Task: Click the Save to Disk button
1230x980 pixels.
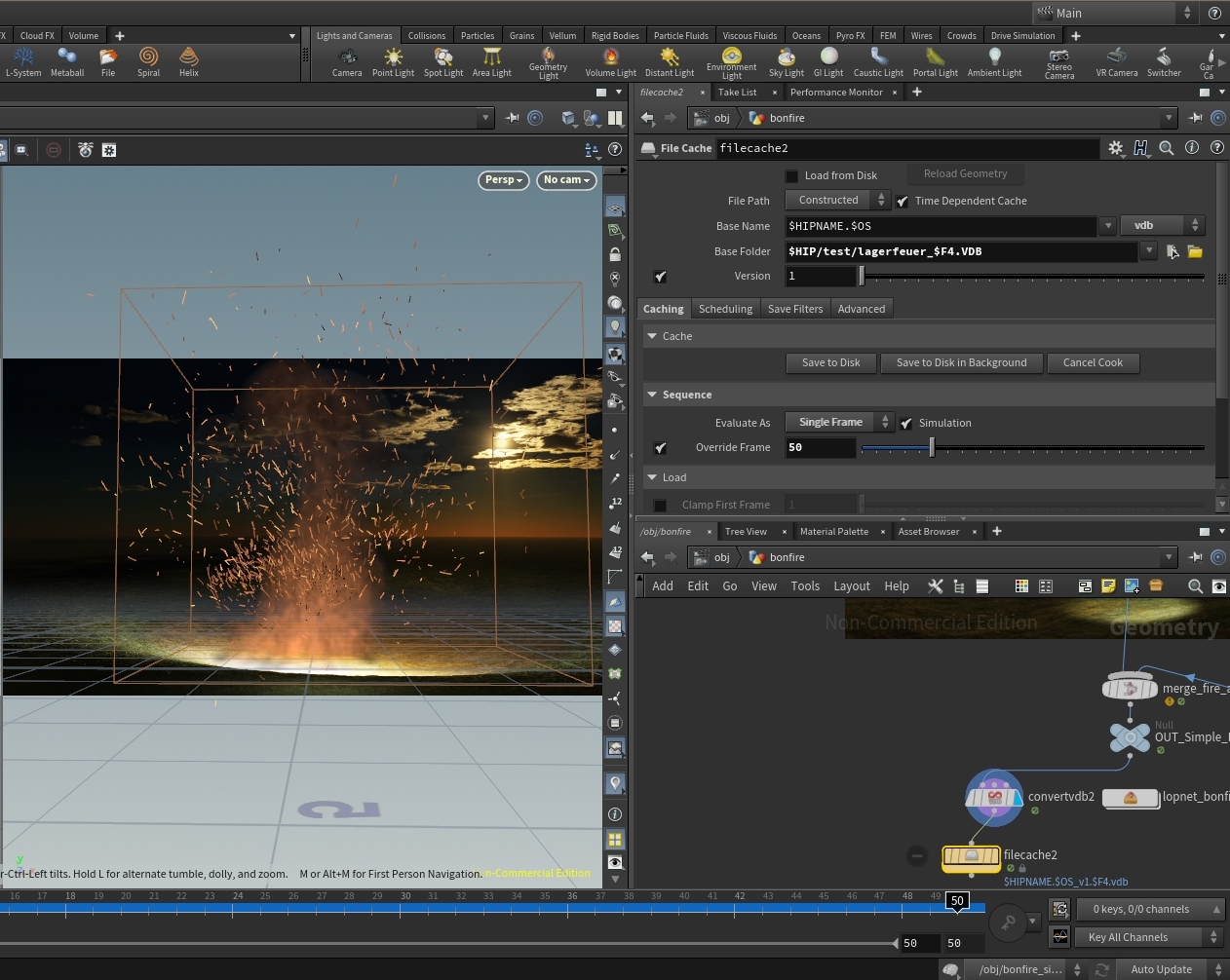Action: coord(830,363)
